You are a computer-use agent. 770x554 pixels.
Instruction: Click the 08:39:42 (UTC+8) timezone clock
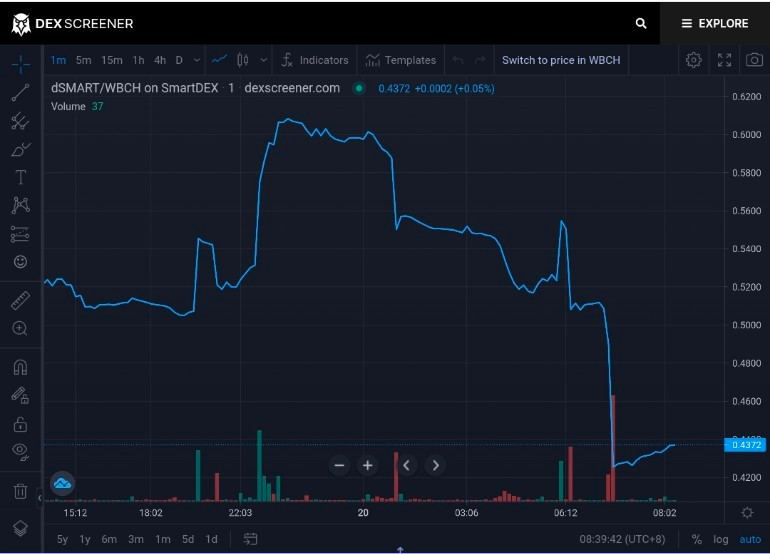coord(622,539)
